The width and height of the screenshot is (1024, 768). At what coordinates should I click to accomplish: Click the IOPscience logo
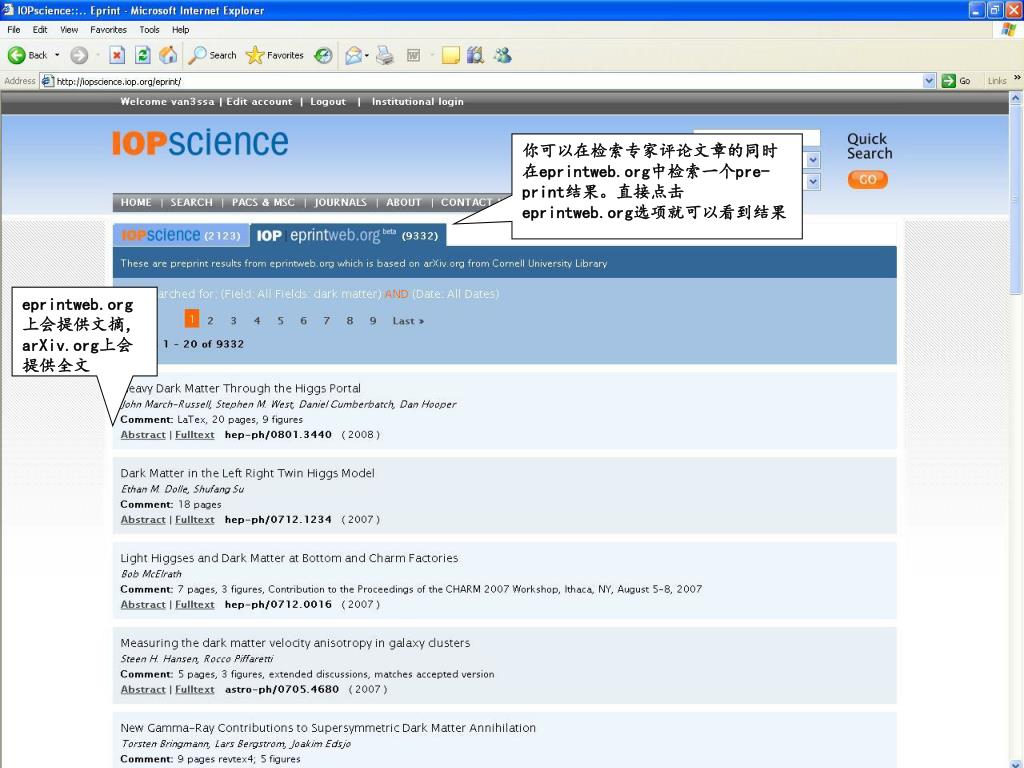point(200,142)
